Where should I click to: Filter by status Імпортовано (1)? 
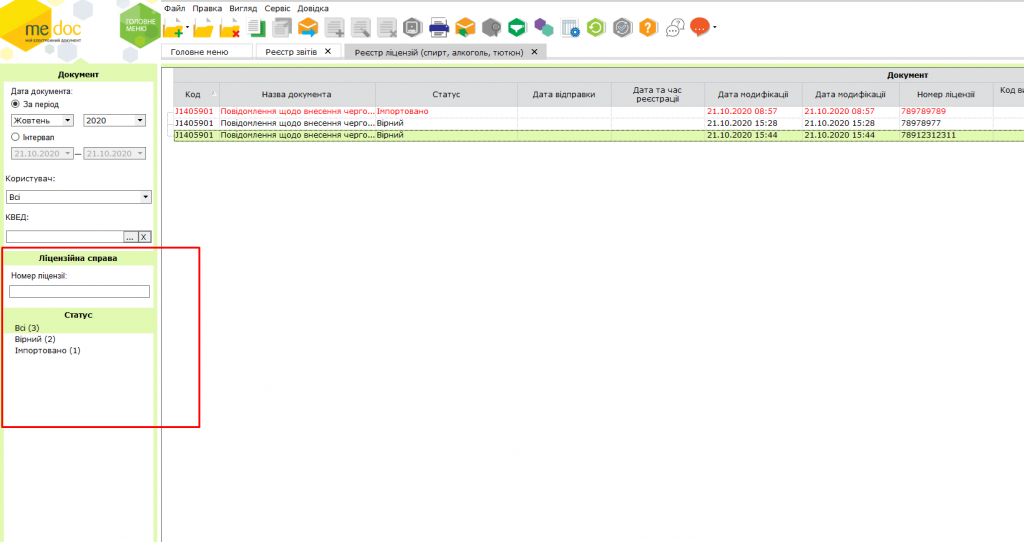click(47, 351)
